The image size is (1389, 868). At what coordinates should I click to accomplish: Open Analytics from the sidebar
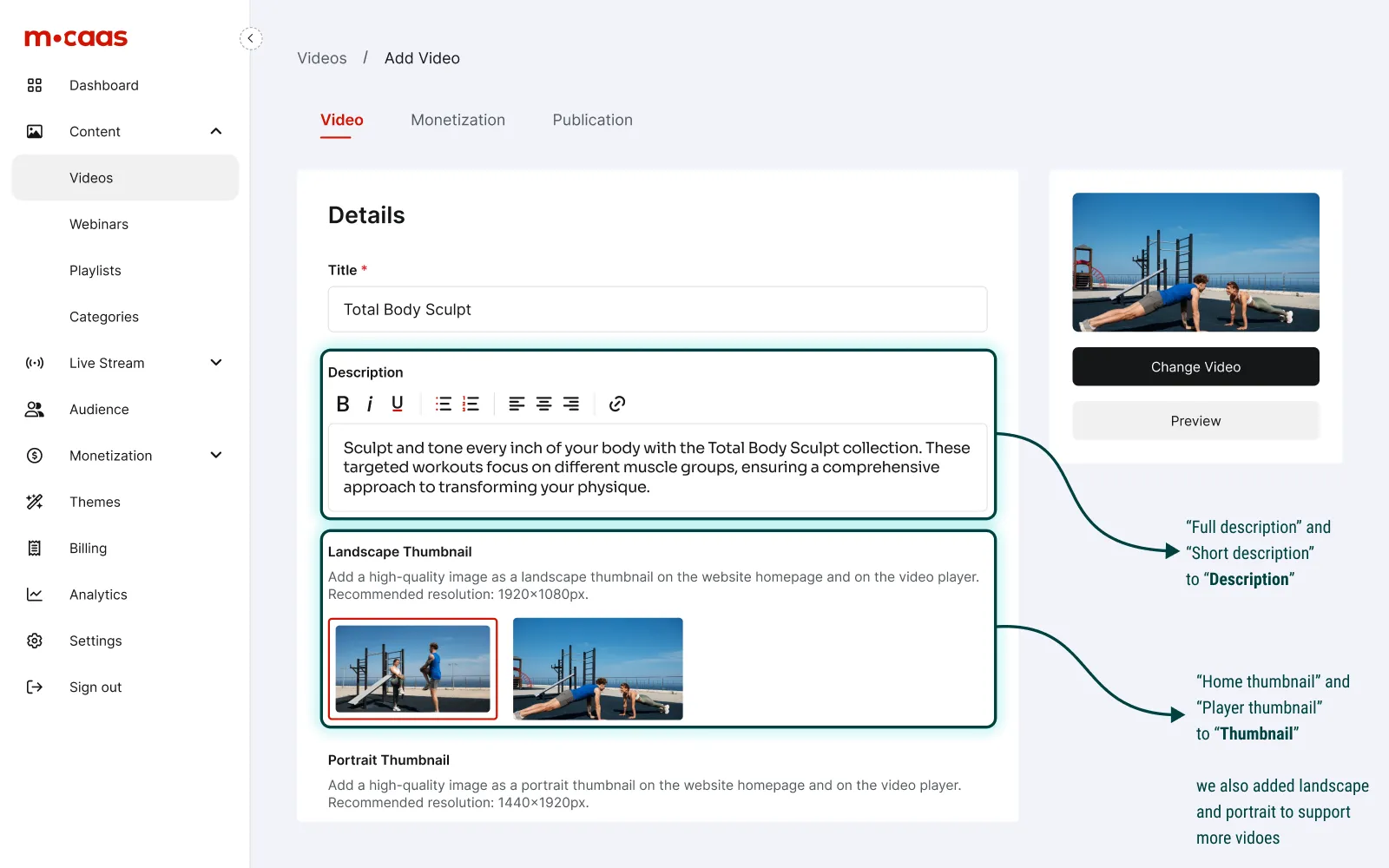[x=98, y=594]
